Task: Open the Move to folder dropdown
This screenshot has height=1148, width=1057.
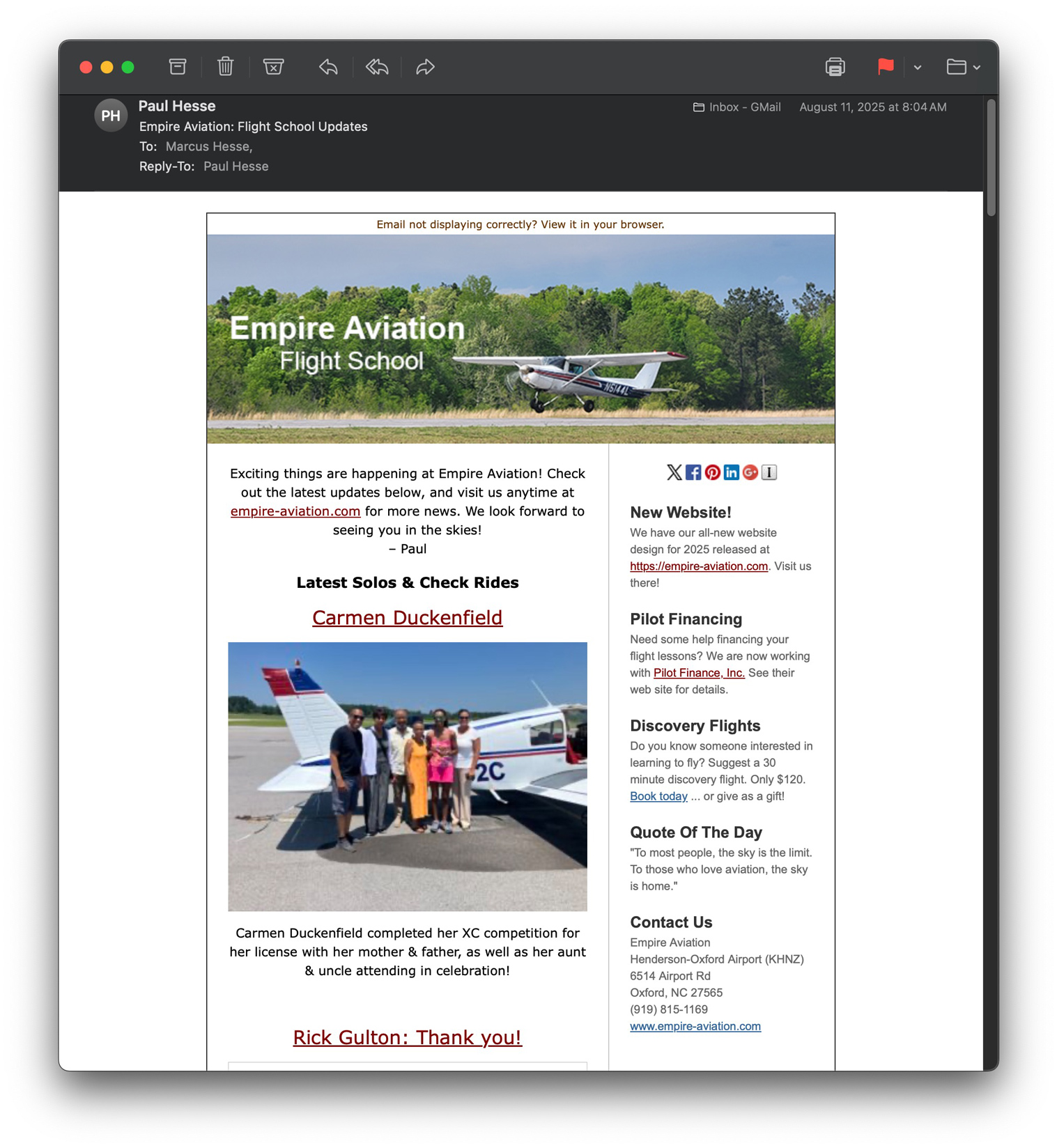Action: click(x=963, y=67)
